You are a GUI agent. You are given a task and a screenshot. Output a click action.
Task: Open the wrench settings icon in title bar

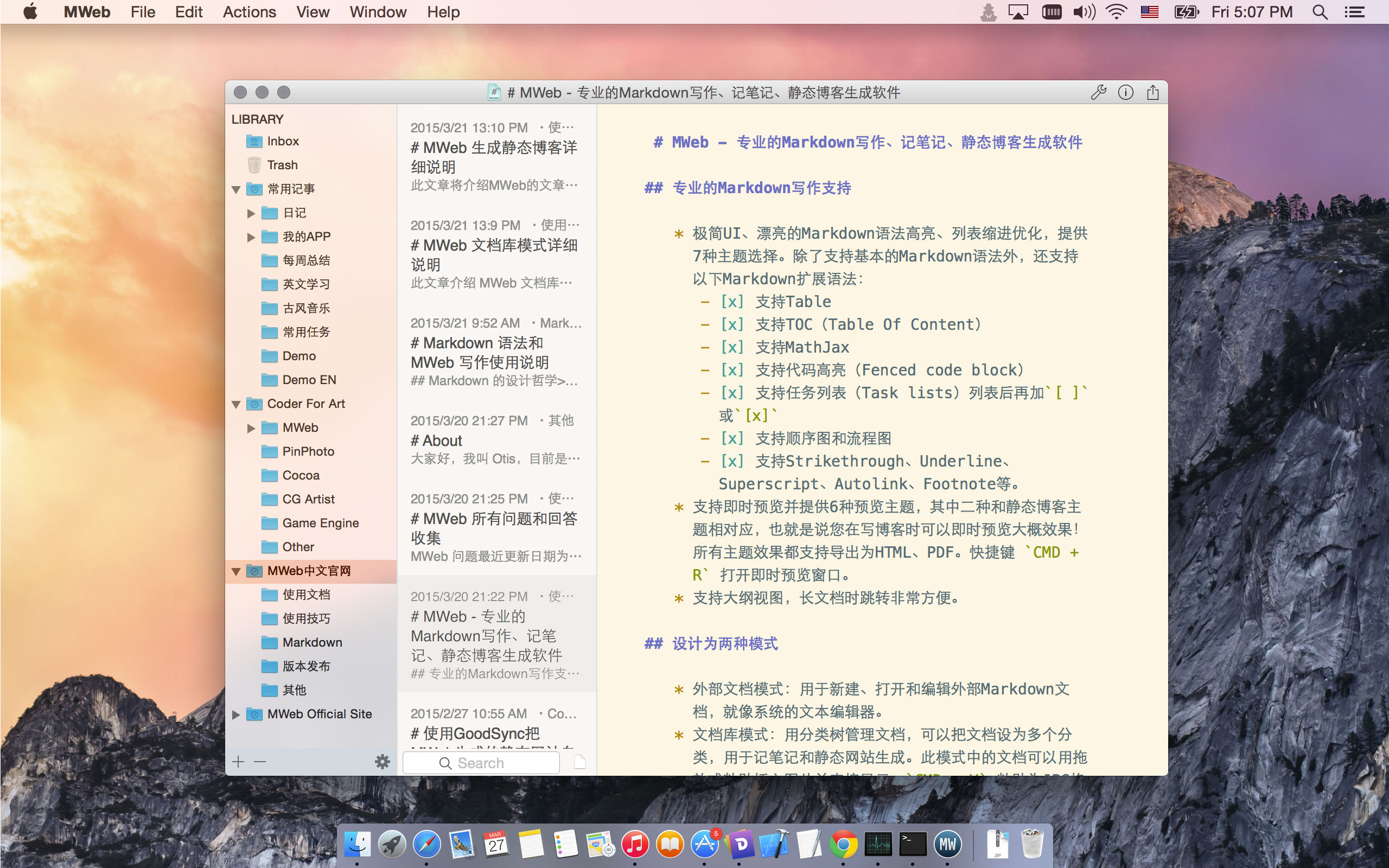tap(1098, 92)
